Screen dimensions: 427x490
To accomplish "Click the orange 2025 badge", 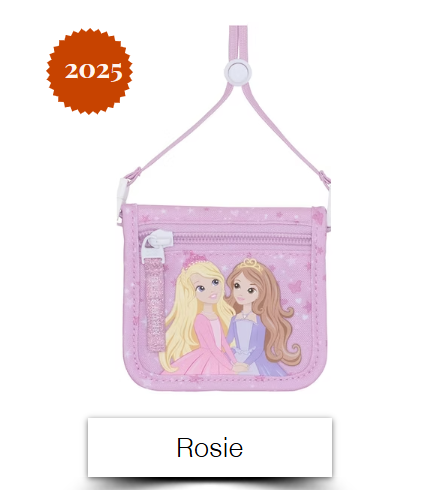I will click(x=89, y=71).
